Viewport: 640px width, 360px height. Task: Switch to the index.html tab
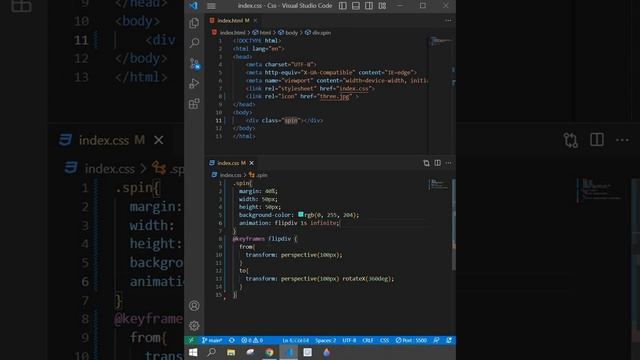tap(233, 20)
